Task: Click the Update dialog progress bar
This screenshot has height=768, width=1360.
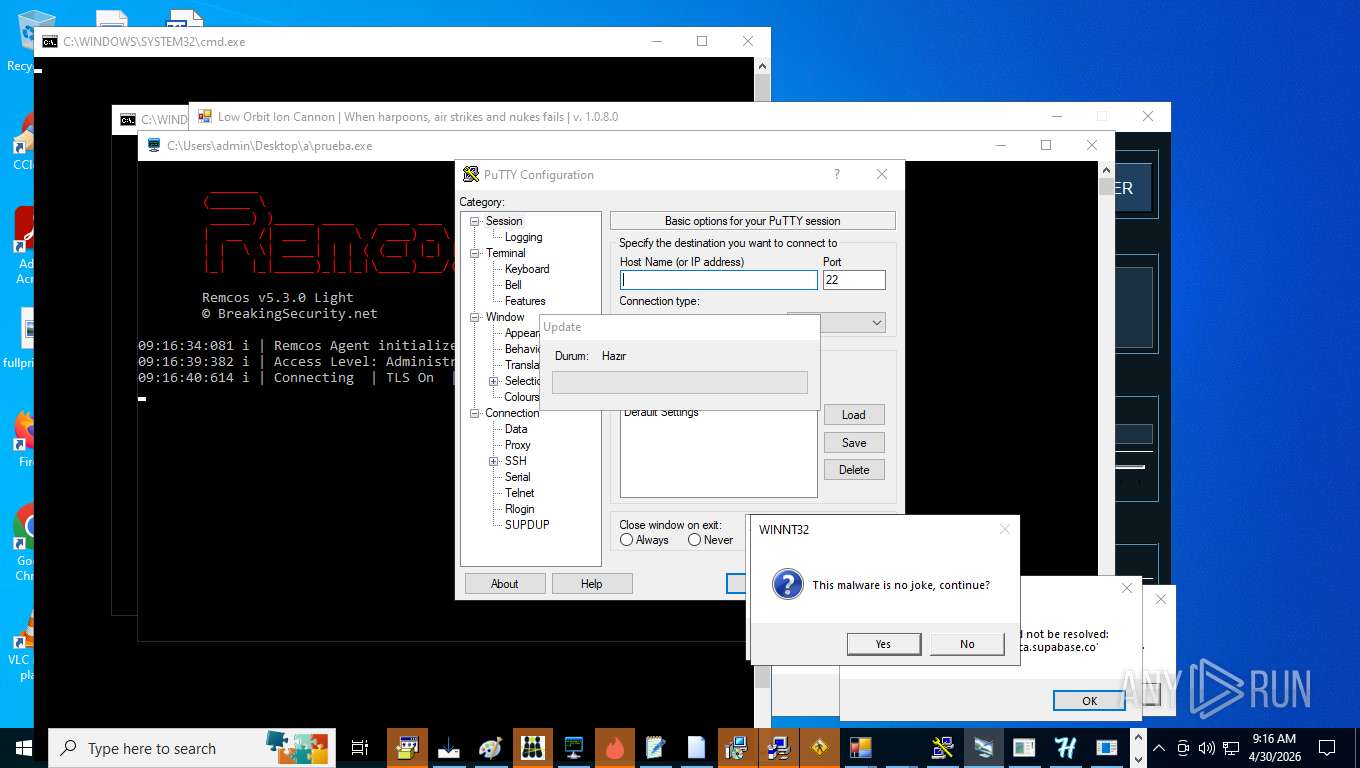Action: [680, 382]
